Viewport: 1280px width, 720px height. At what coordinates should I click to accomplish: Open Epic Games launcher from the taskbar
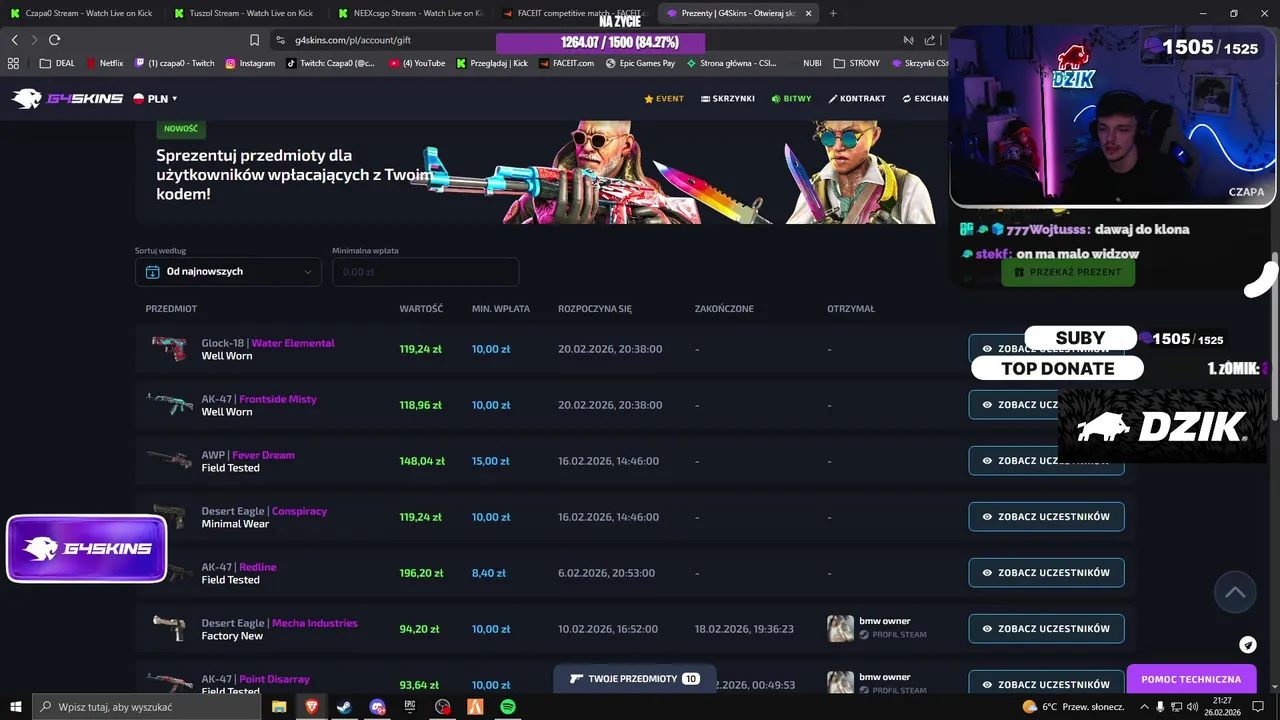tap(410, 707)
